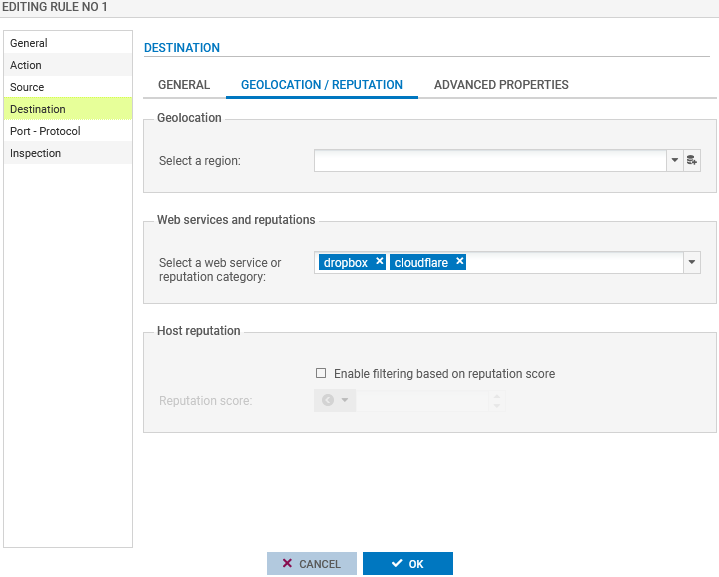The image size is (719, 577).
Task: Open the Action section in sidebar
Action: click(26, 65)
